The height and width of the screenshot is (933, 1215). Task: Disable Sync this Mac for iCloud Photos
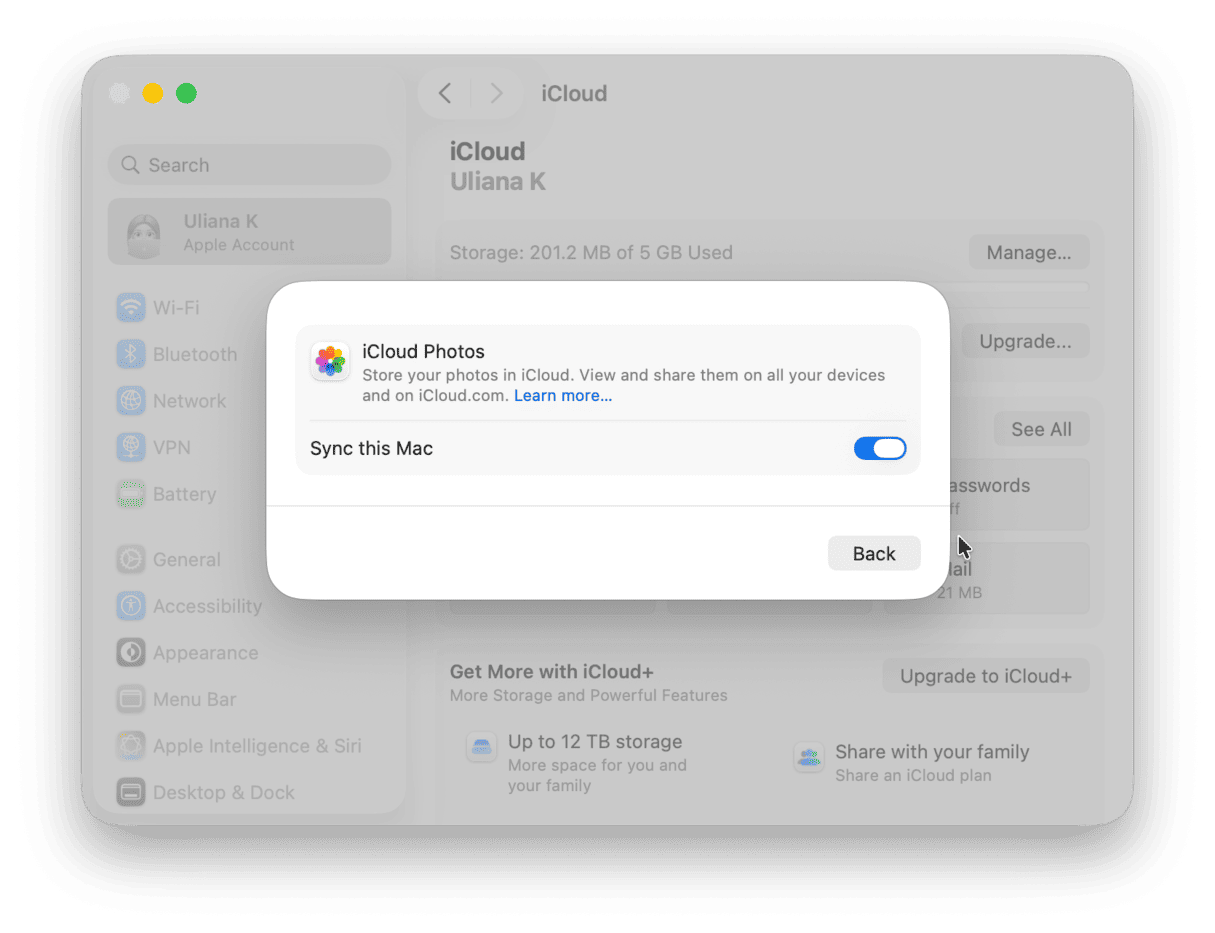click(879, 448)
